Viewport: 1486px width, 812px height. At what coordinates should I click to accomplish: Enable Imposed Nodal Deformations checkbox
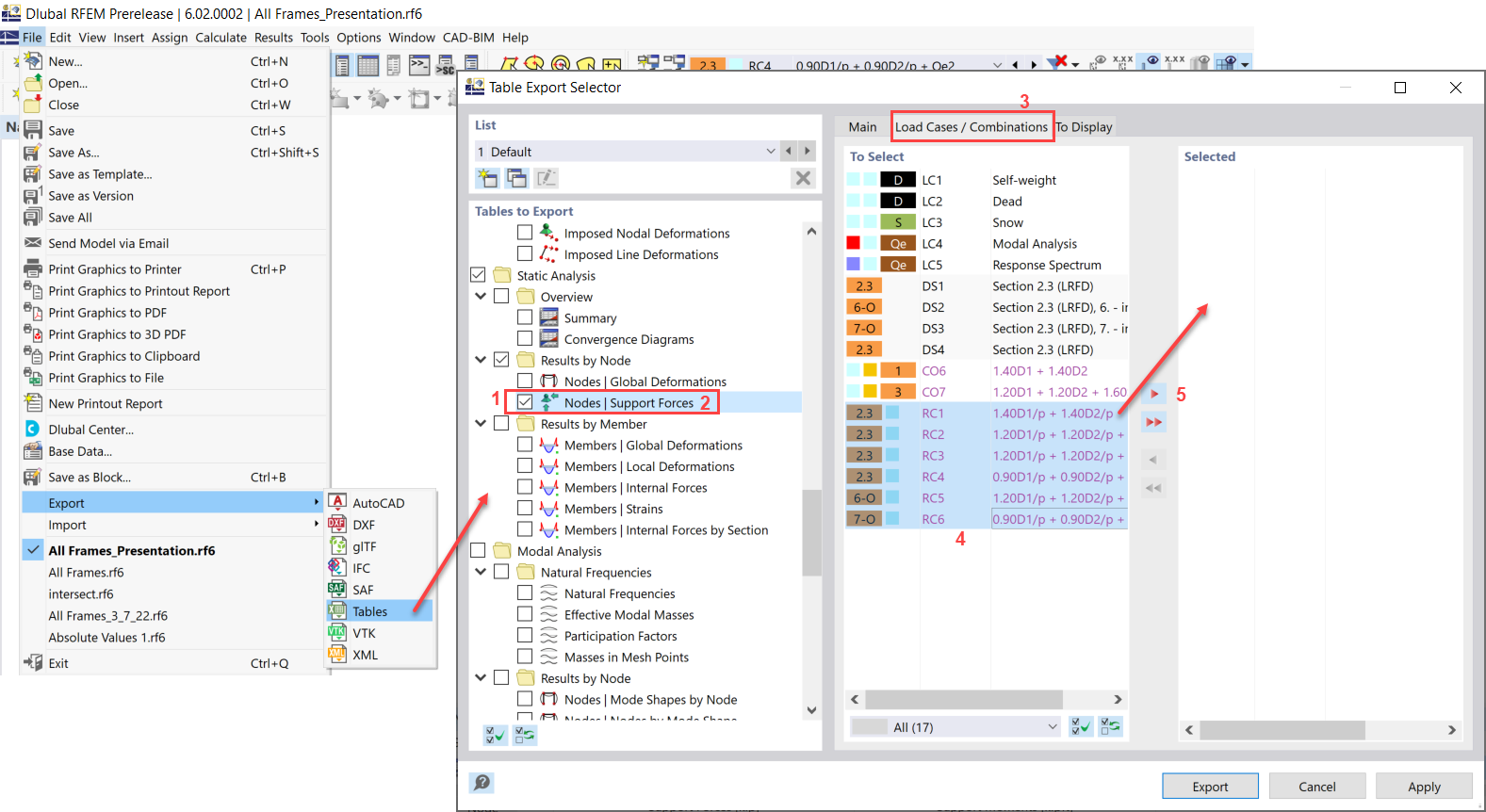525,232
